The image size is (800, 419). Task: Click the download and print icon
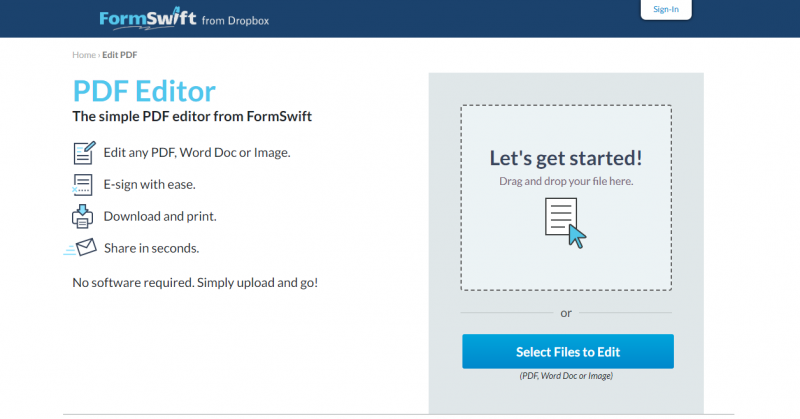pos(83,216)
